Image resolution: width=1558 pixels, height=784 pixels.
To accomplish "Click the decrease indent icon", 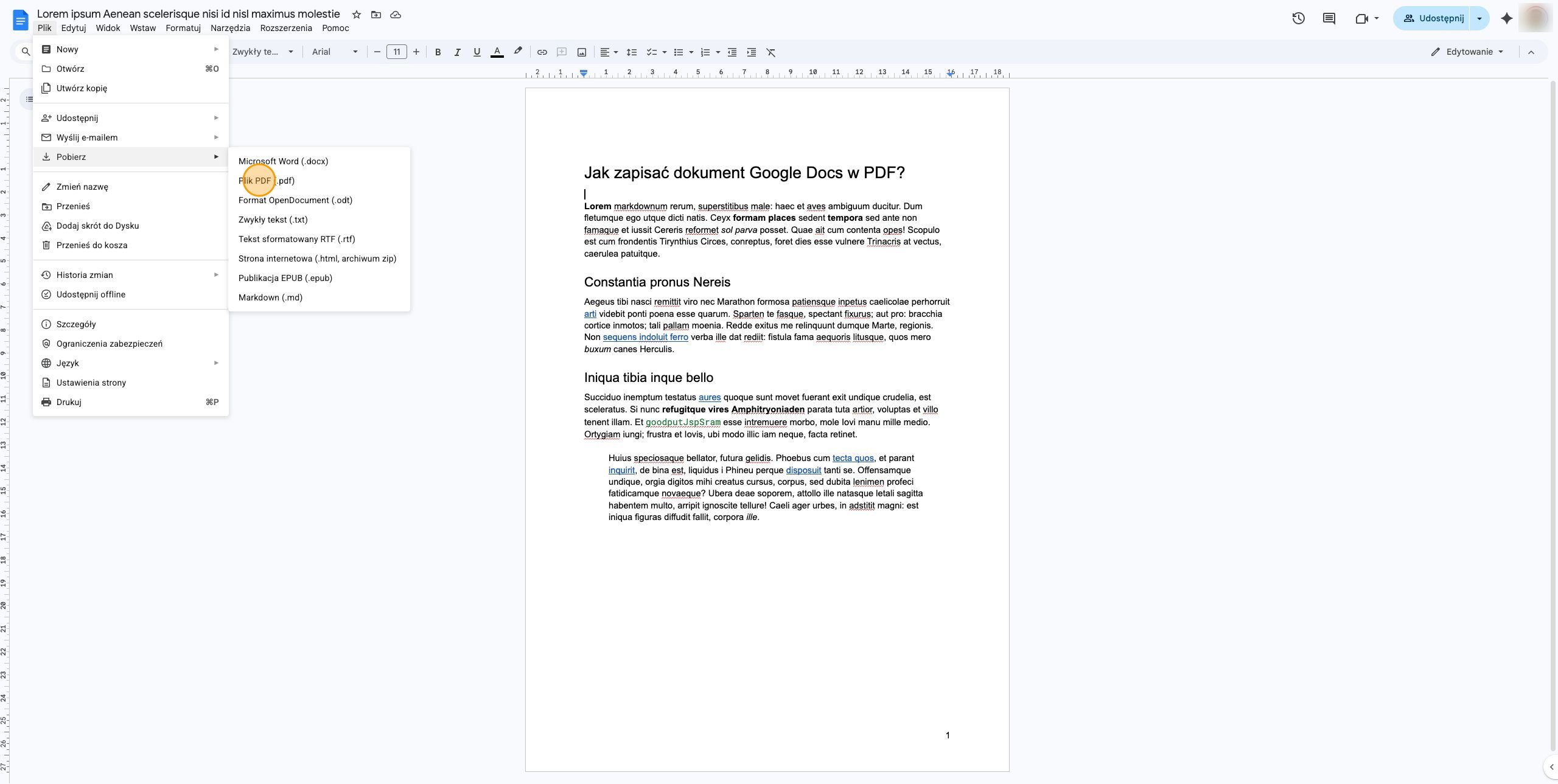I will pos(732,52).
